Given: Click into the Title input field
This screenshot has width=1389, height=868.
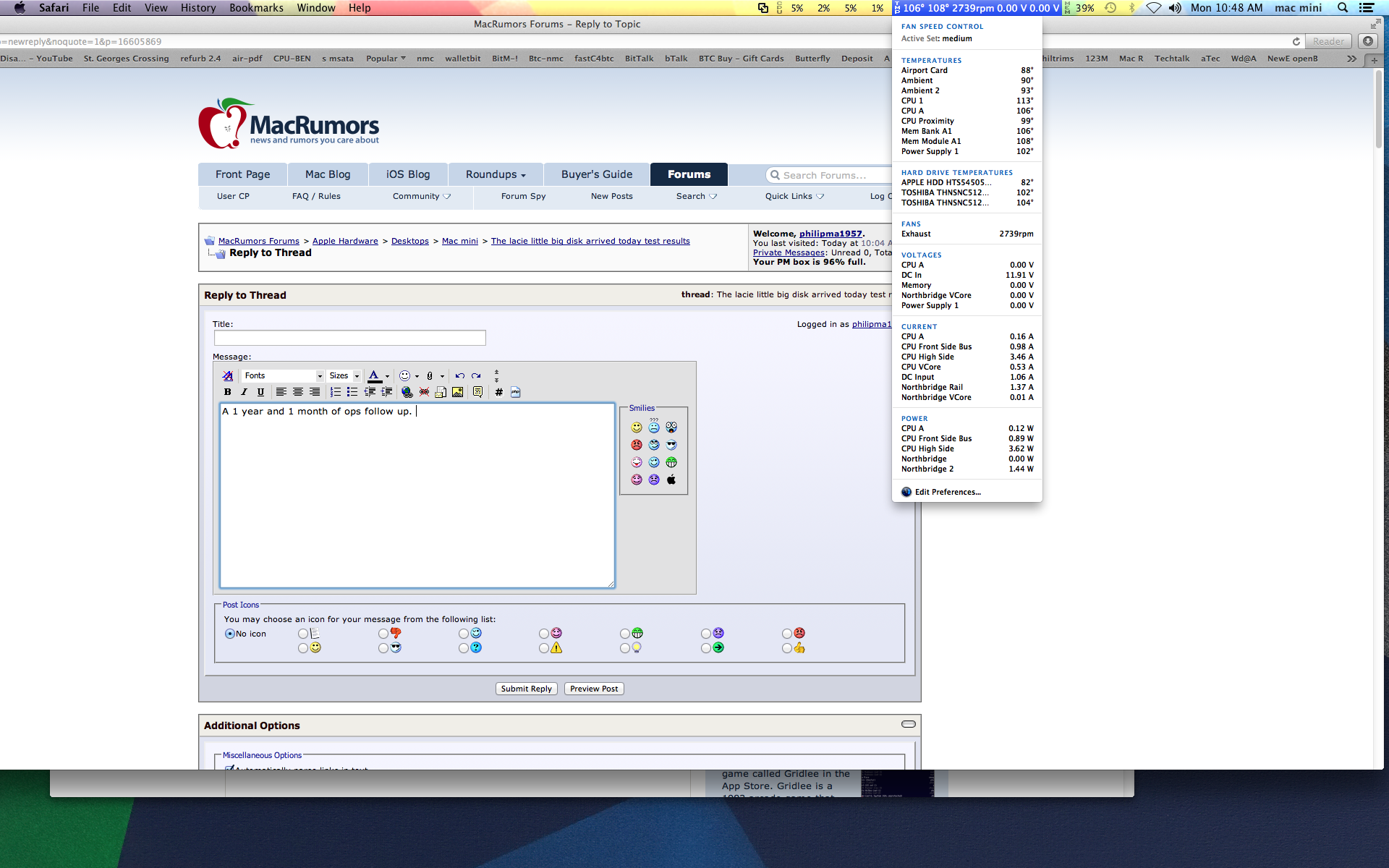Looking at the screenshot, I should coord(349,338).
